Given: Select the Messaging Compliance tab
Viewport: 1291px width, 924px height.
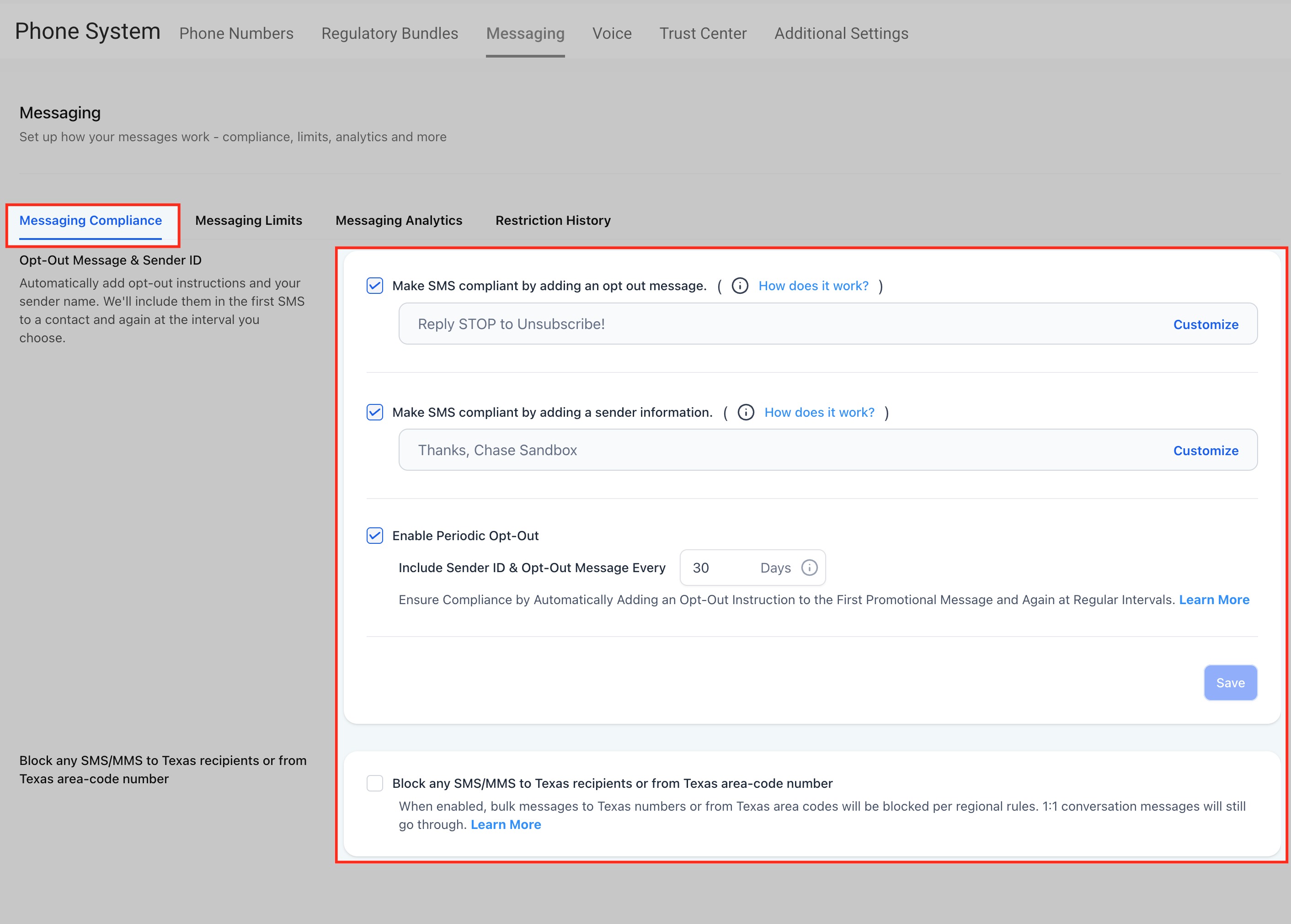Looking at the screenshot, I should pos(91,220).
